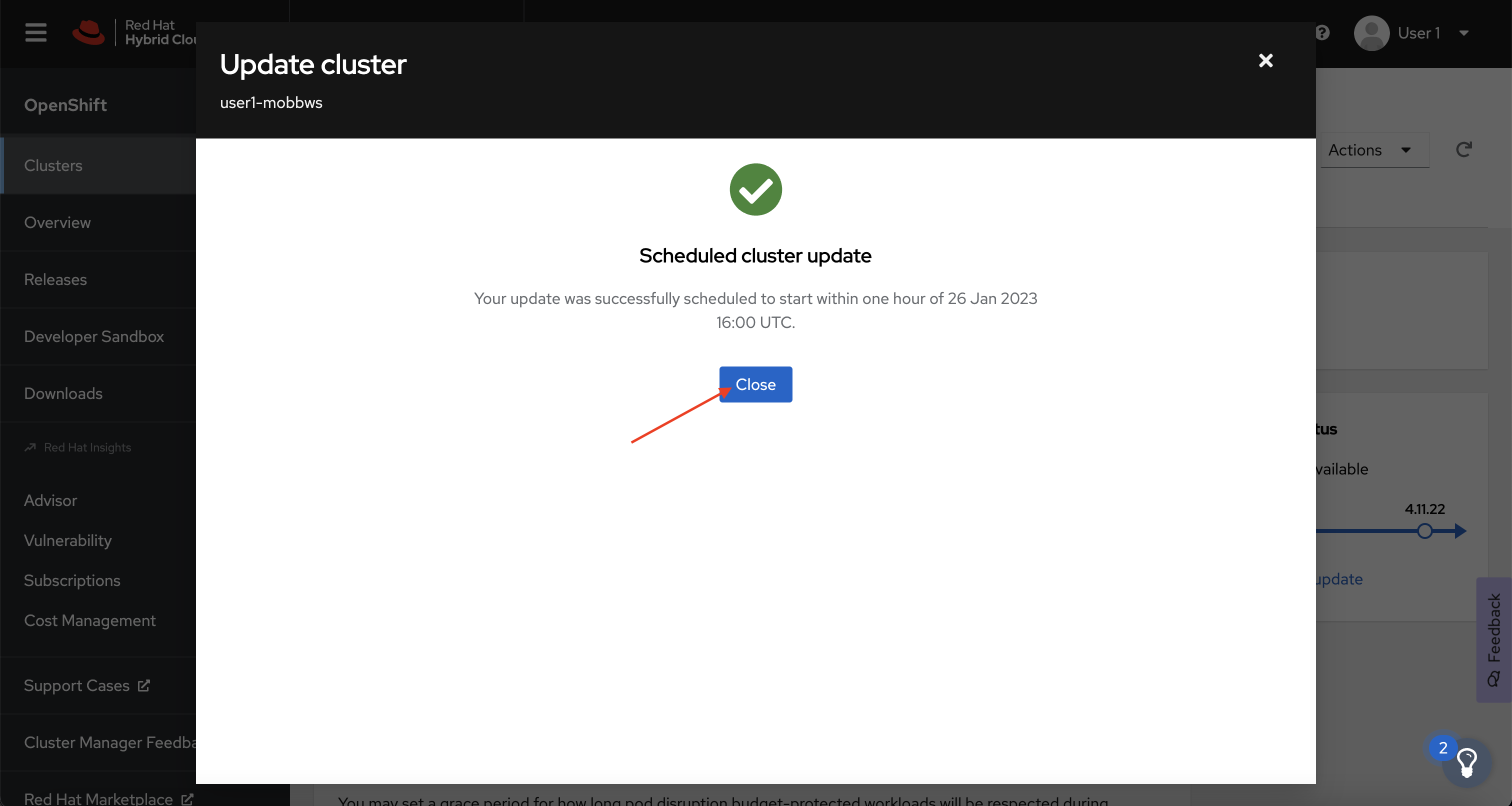1512x806 pixels.
Task: Click the notification badge number 2
Action: (1447, 747)
